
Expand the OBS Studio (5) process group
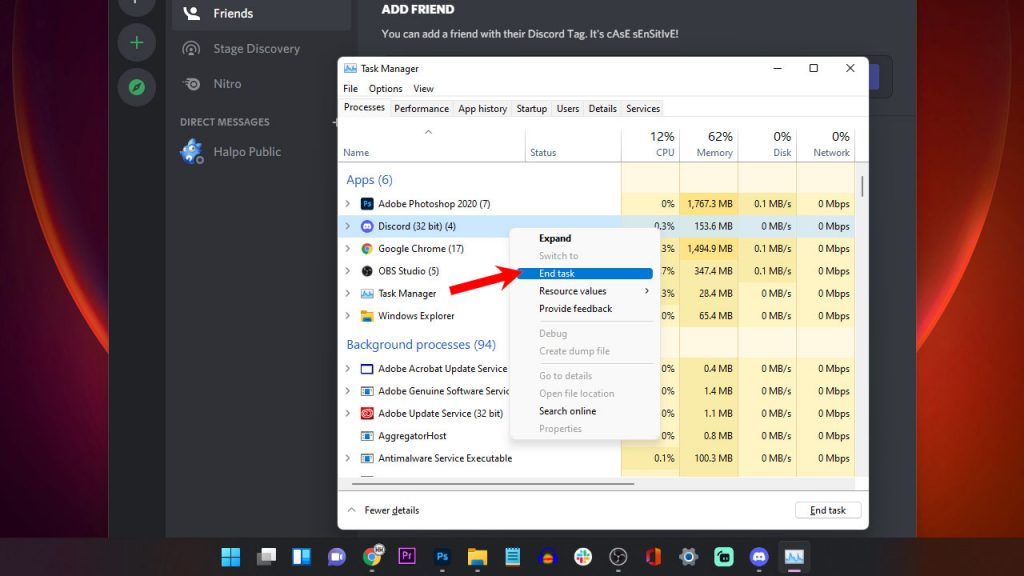(x=348, y=271)
